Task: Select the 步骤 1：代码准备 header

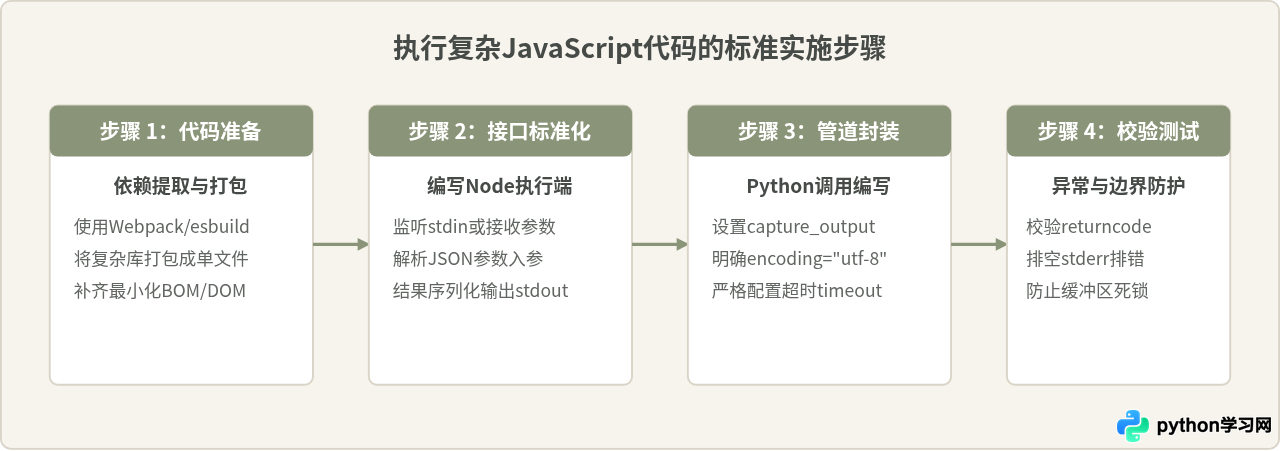Action: point(181,131)
